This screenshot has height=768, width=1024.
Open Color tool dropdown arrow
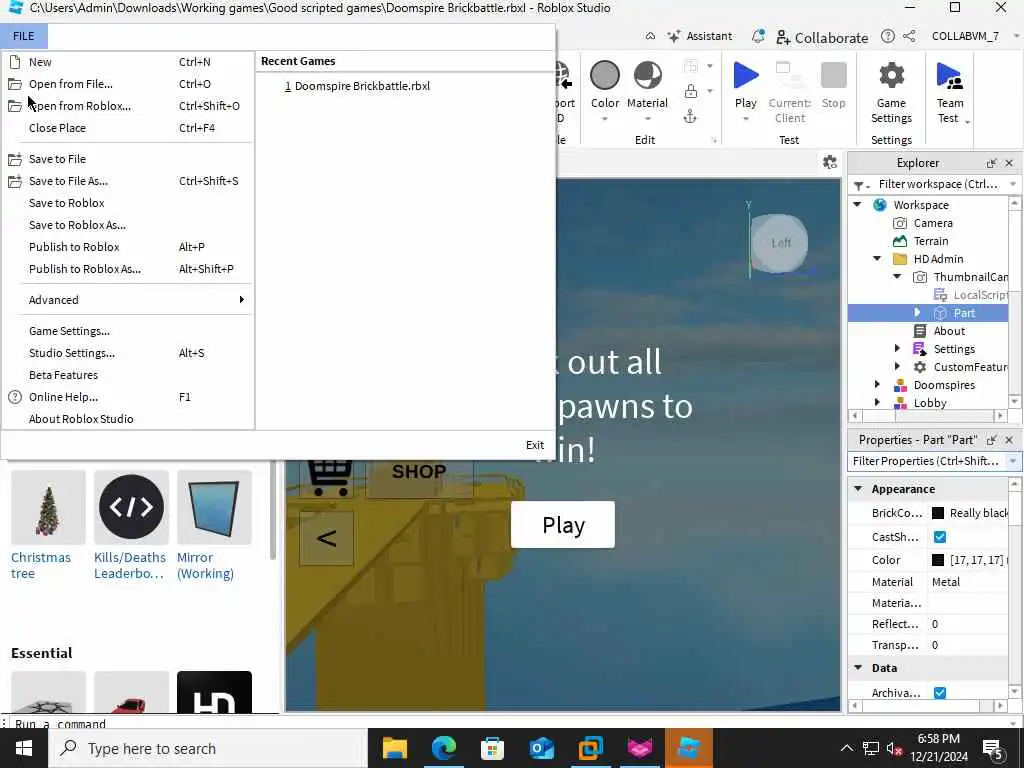coord(605,119)
